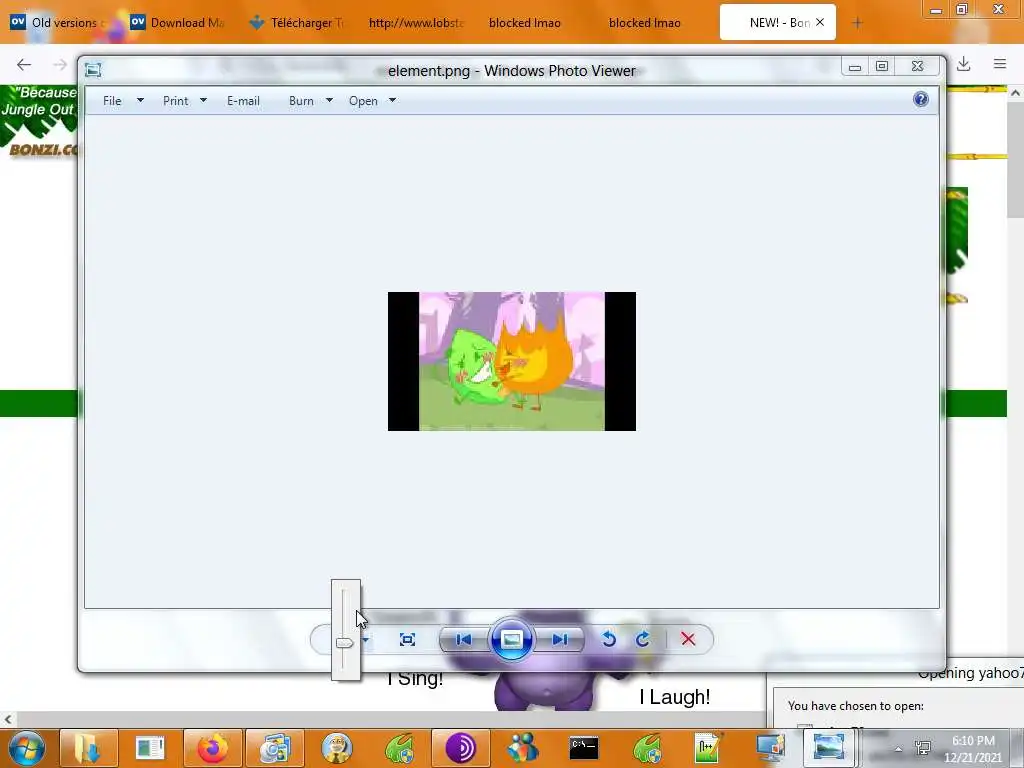Switch to the second blocked lmao tab
This screenshot has width=1024, height=768.
[x=645, y=23]
